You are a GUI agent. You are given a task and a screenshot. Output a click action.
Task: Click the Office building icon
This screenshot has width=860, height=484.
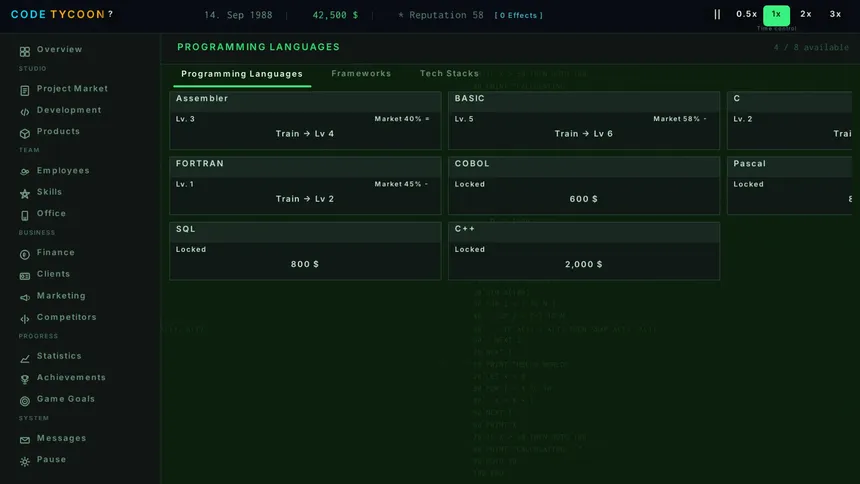(x=25, y=216)
